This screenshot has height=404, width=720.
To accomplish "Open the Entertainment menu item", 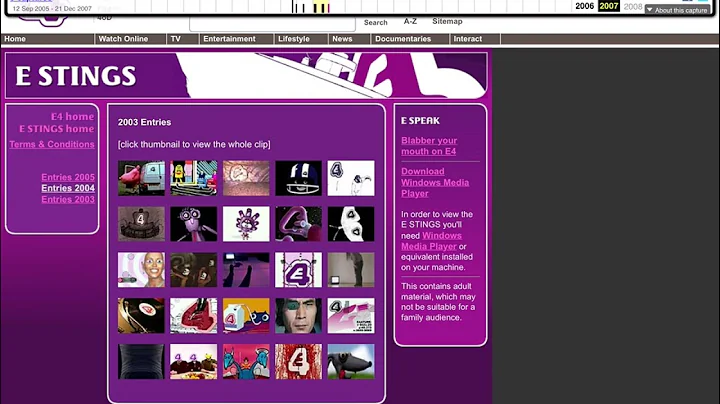I will tap(229, 39).
